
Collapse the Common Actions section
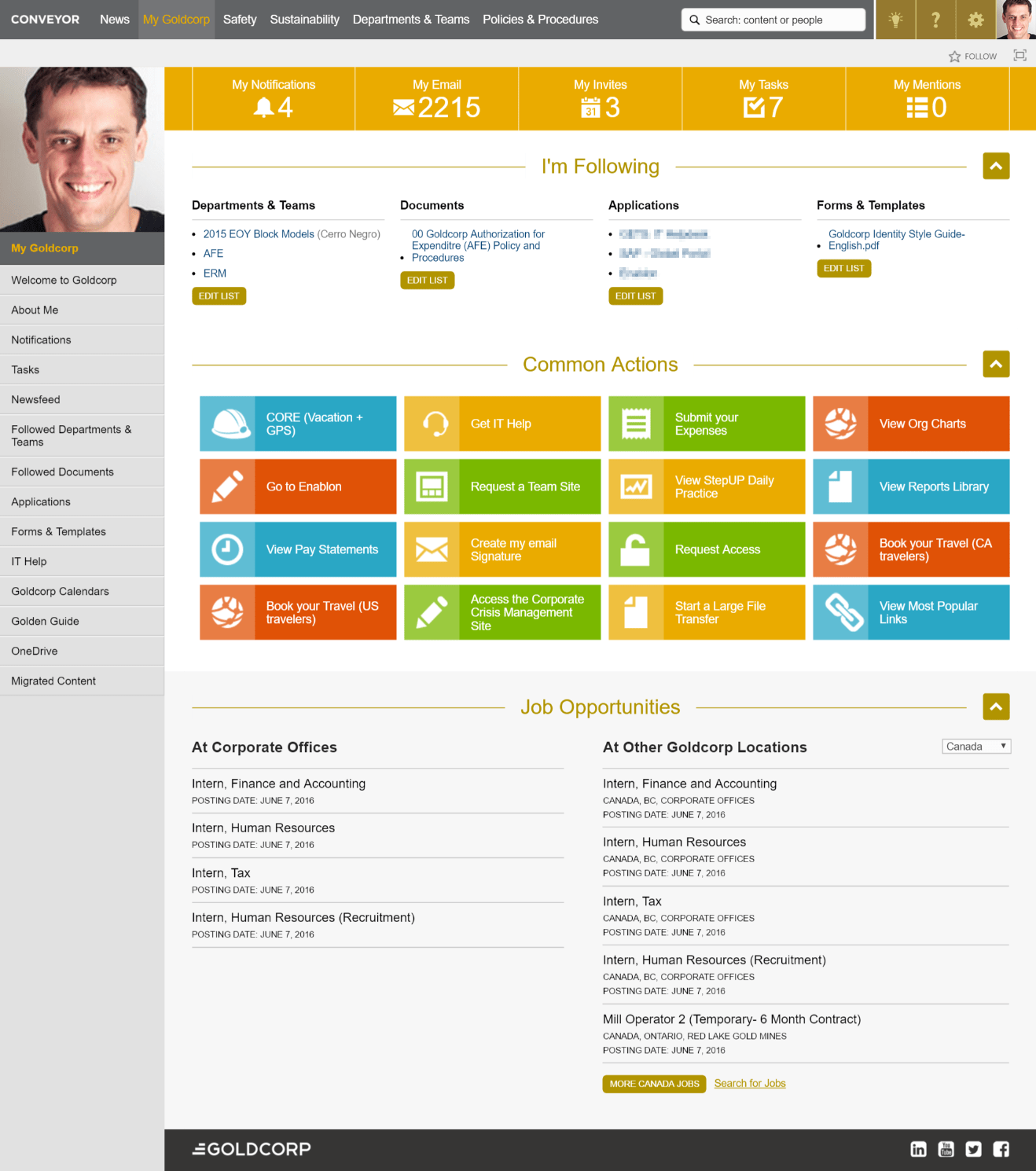(996, 364)
